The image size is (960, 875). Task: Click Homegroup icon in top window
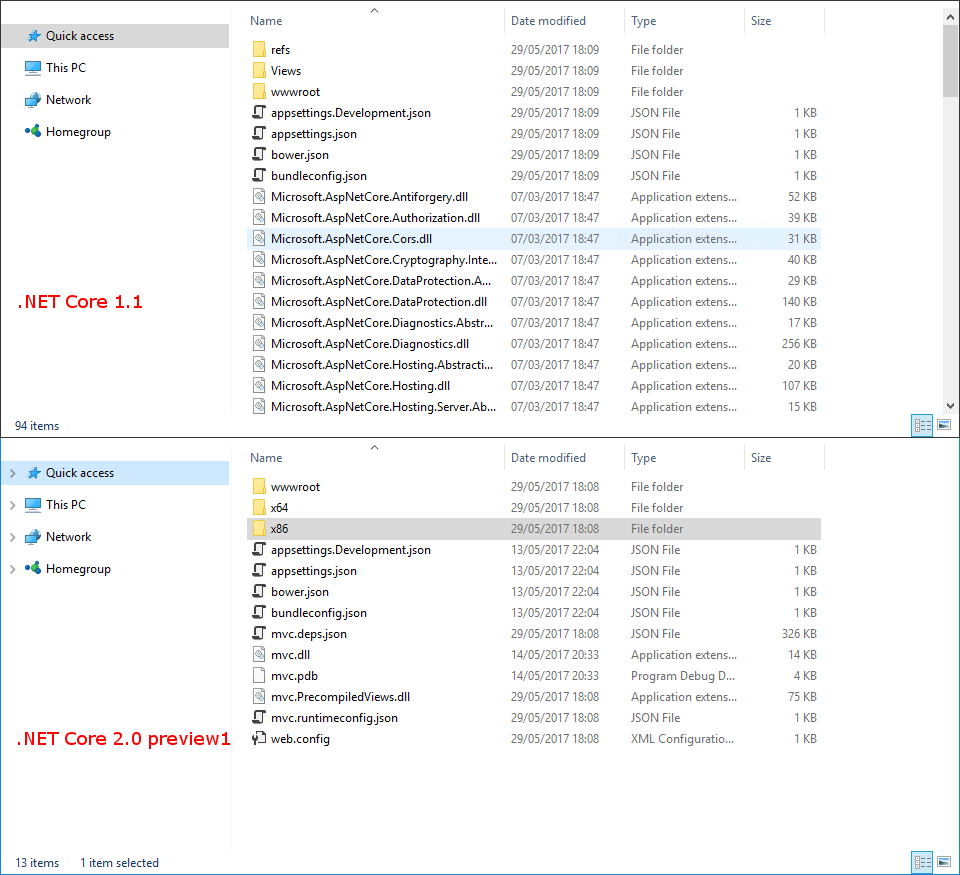click(x=33, y=131)
